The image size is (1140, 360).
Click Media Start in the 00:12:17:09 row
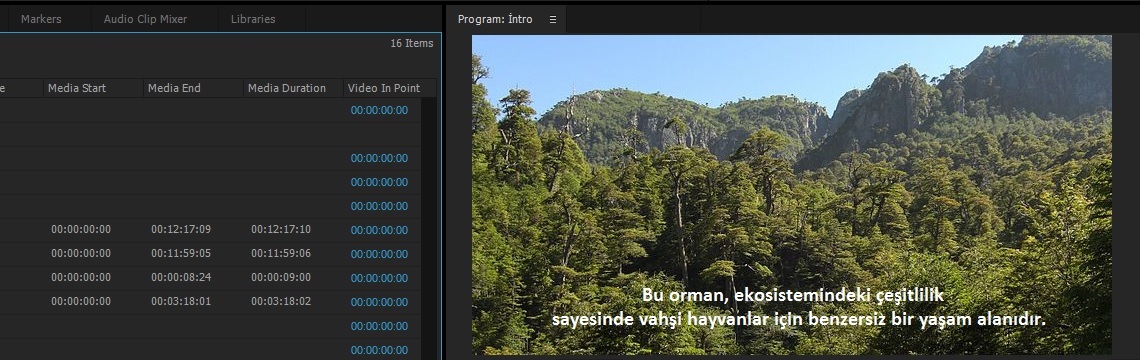pos(81,229)
